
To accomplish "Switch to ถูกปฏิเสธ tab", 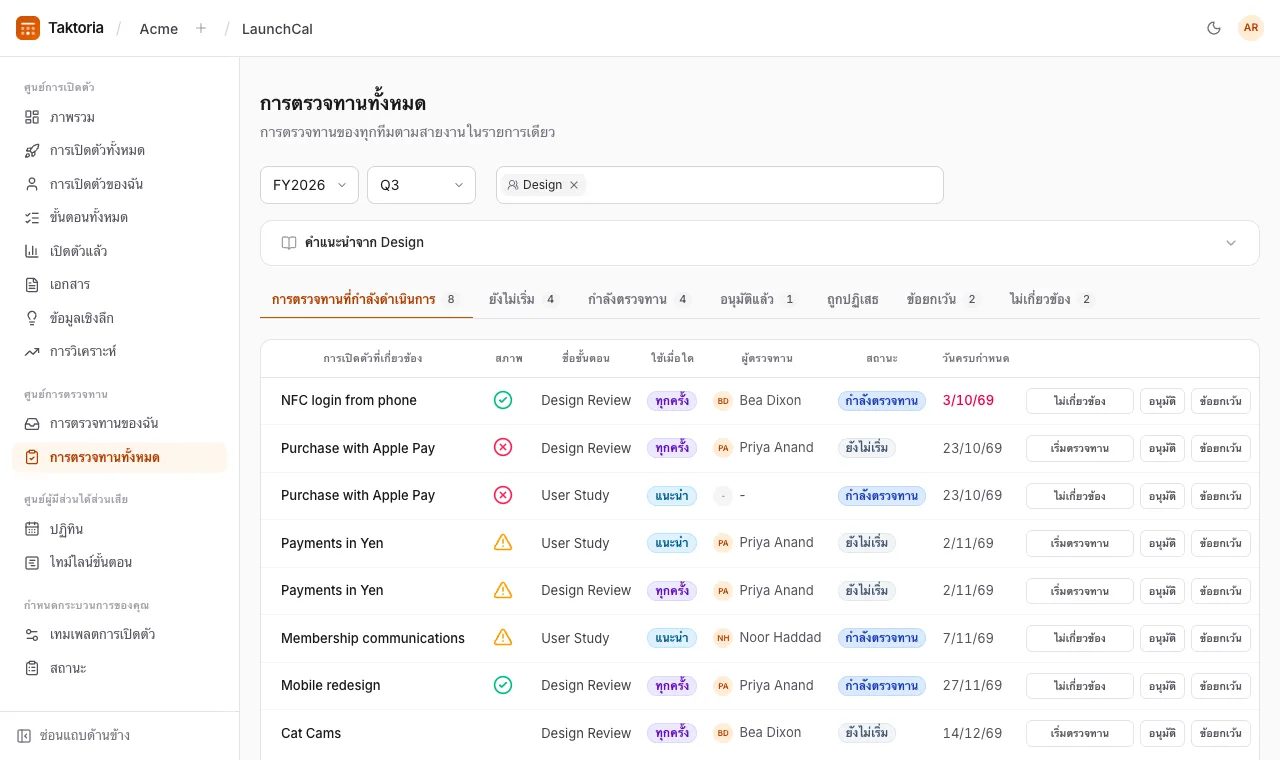I will click(x=853, y=299).
